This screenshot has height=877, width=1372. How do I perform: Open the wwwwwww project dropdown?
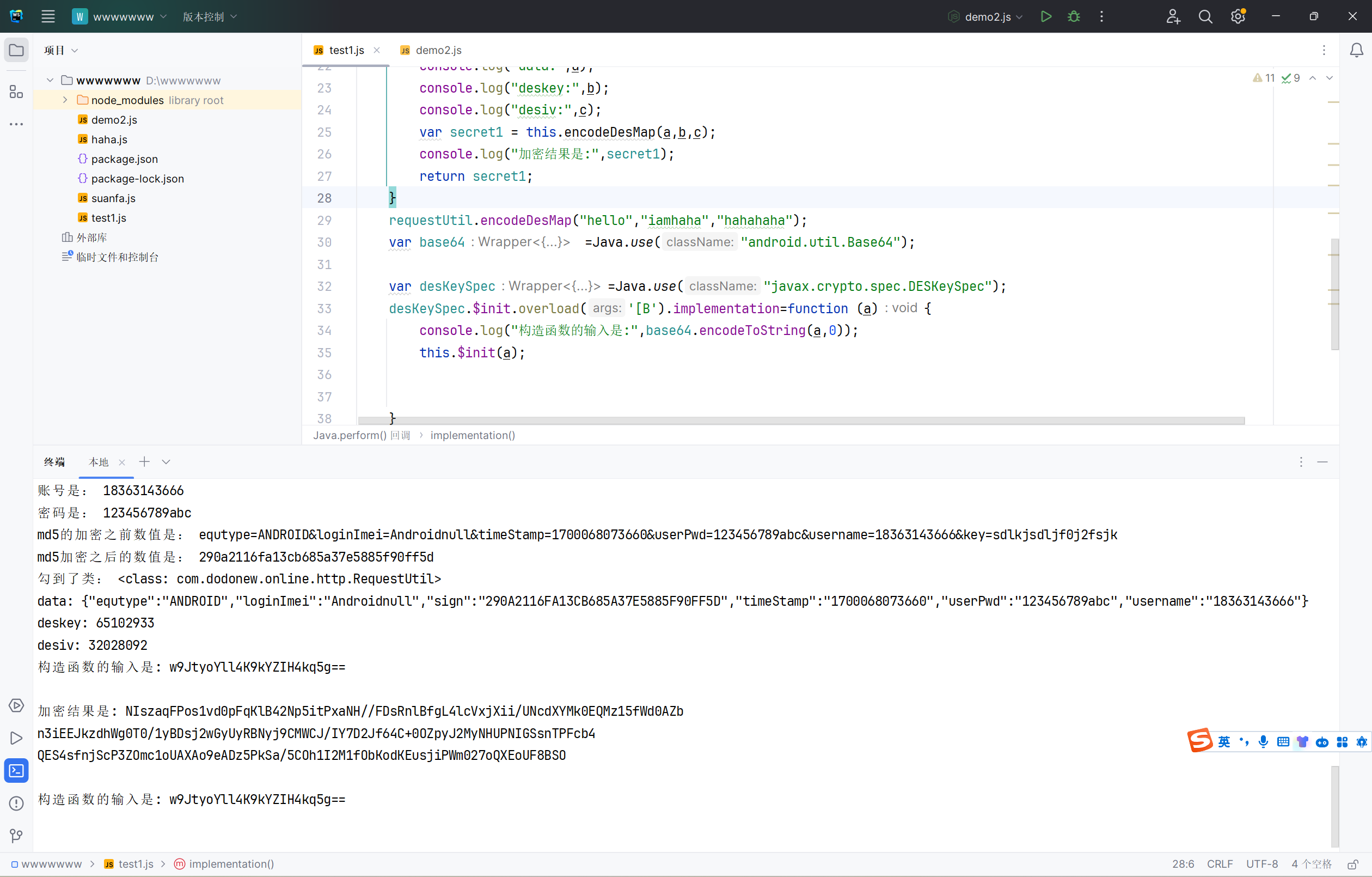click(120, 16)
